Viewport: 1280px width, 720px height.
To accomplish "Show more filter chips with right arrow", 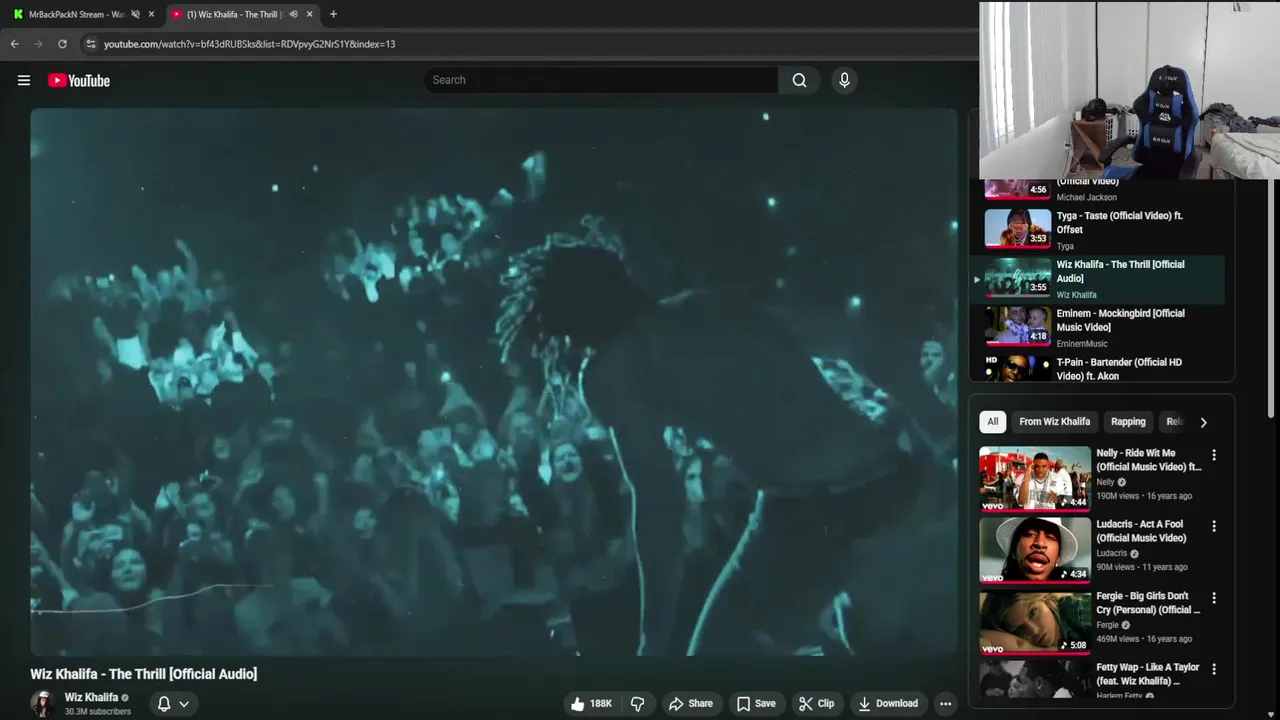I will click(1203, 422).
